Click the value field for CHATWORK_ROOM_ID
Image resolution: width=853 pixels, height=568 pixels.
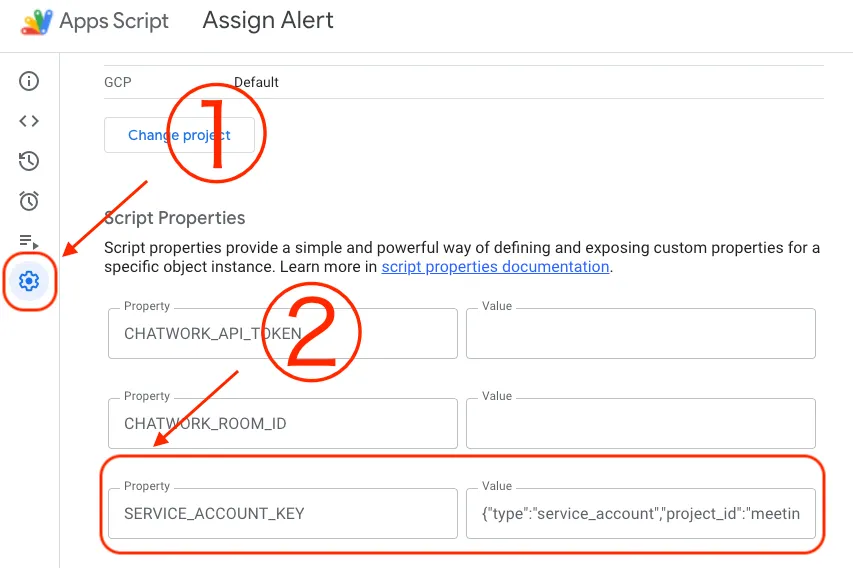coord(640,424)
